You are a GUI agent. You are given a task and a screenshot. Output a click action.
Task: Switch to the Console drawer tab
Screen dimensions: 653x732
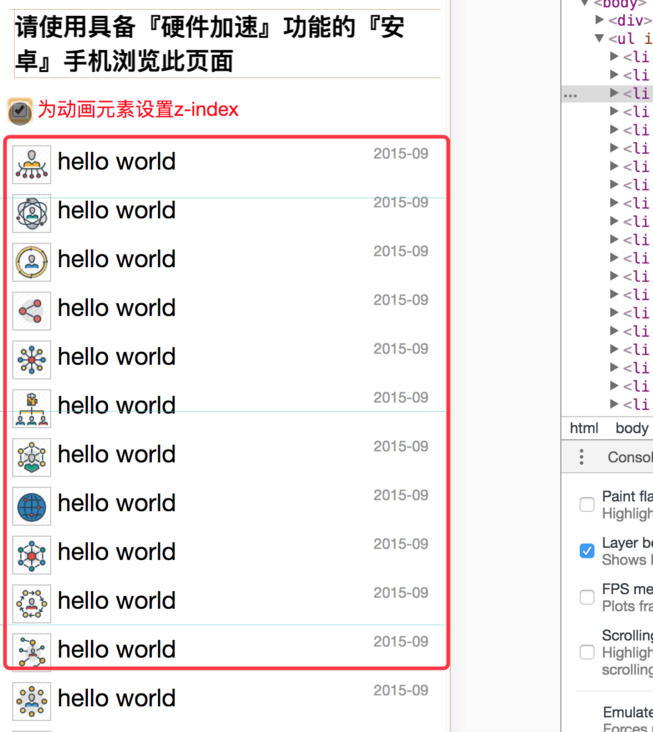pos(630,457)
